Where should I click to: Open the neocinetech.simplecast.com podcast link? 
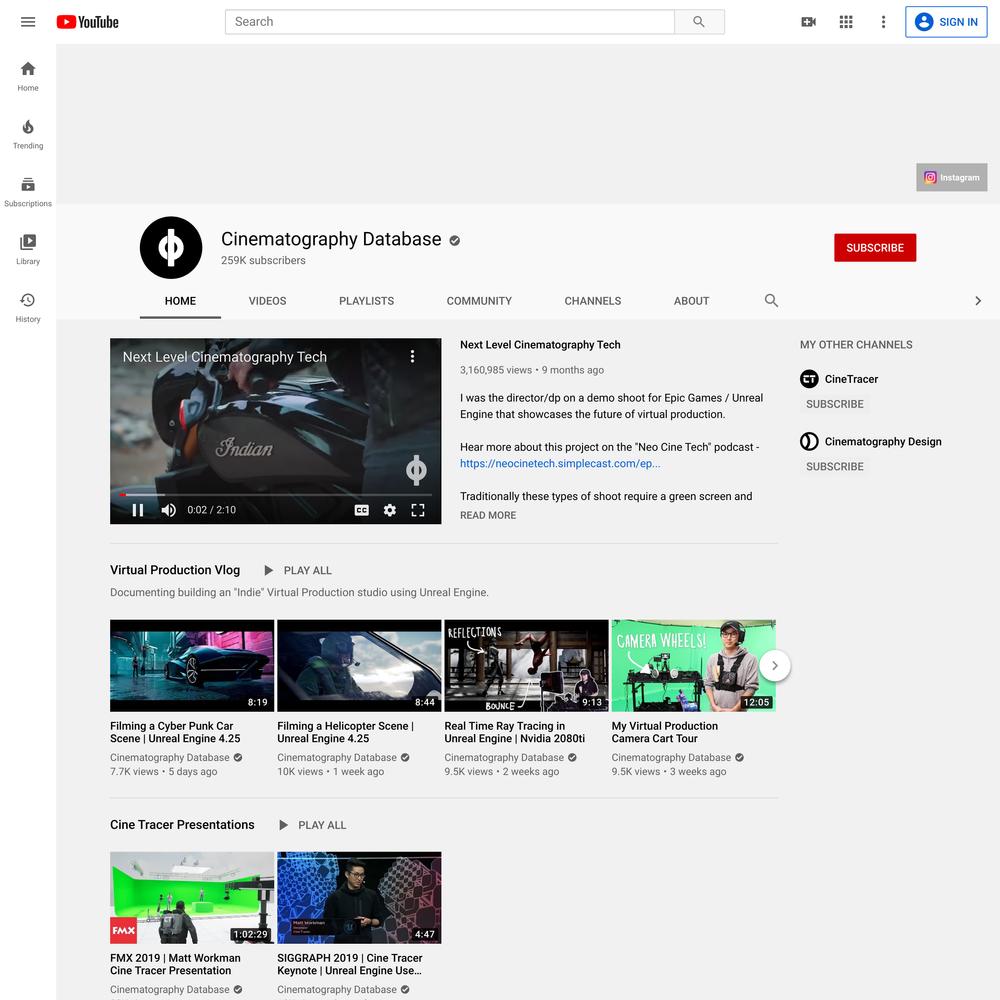click(560, 464)
